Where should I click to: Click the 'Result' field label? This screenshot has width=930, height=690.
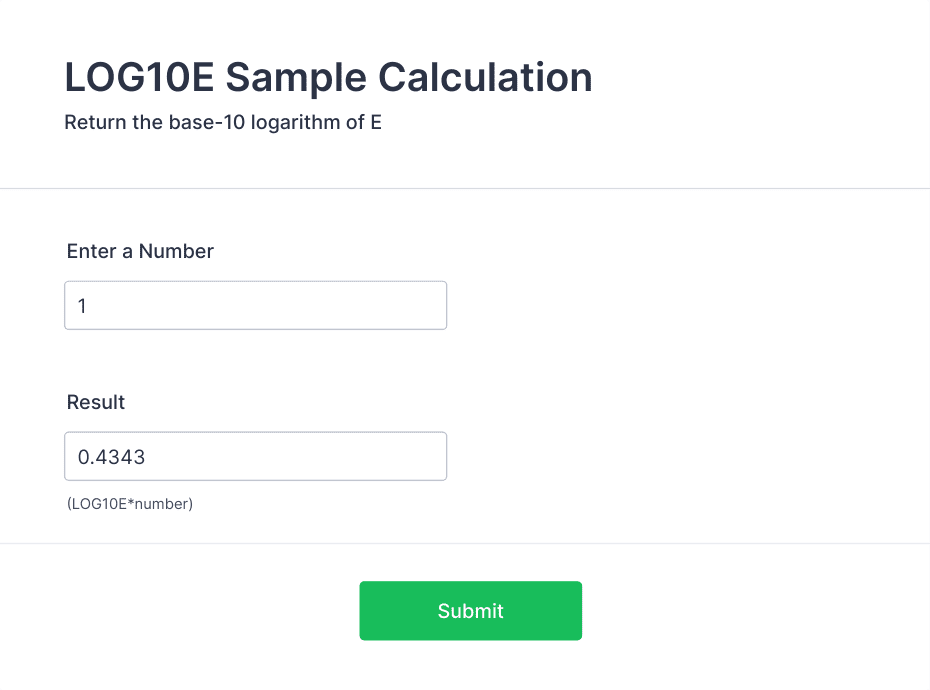point(95,402)
